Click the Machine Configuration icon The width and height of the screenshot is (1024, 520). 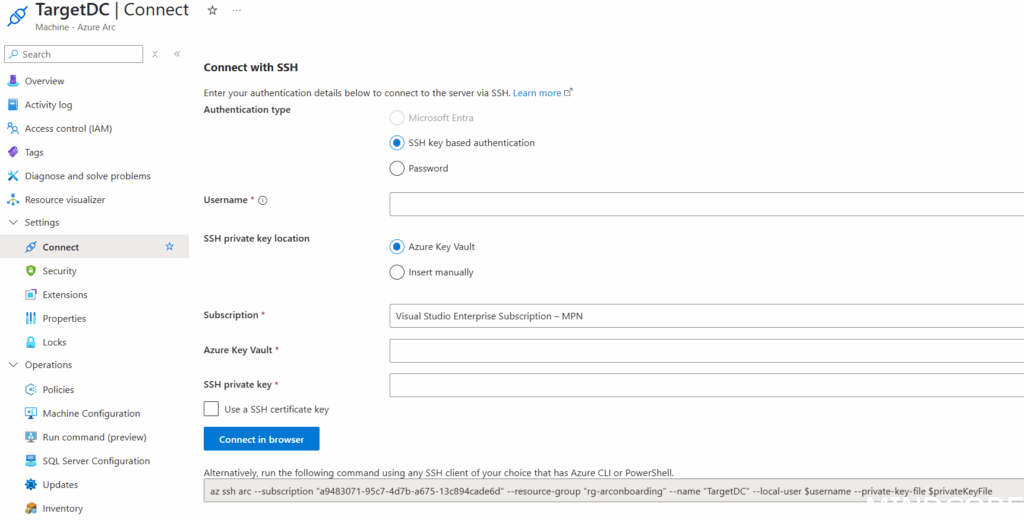point(31,414)
